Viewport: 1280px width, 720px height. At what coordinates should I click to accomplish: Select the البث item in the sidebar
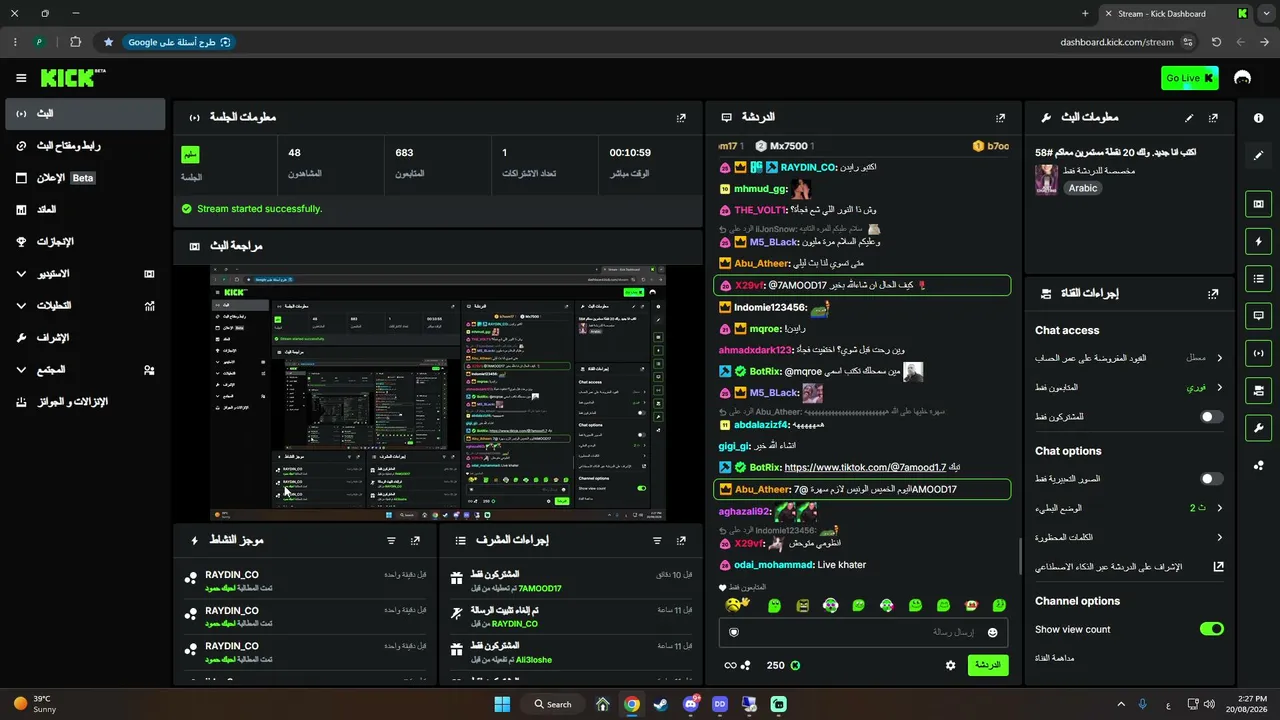(85, 114)
